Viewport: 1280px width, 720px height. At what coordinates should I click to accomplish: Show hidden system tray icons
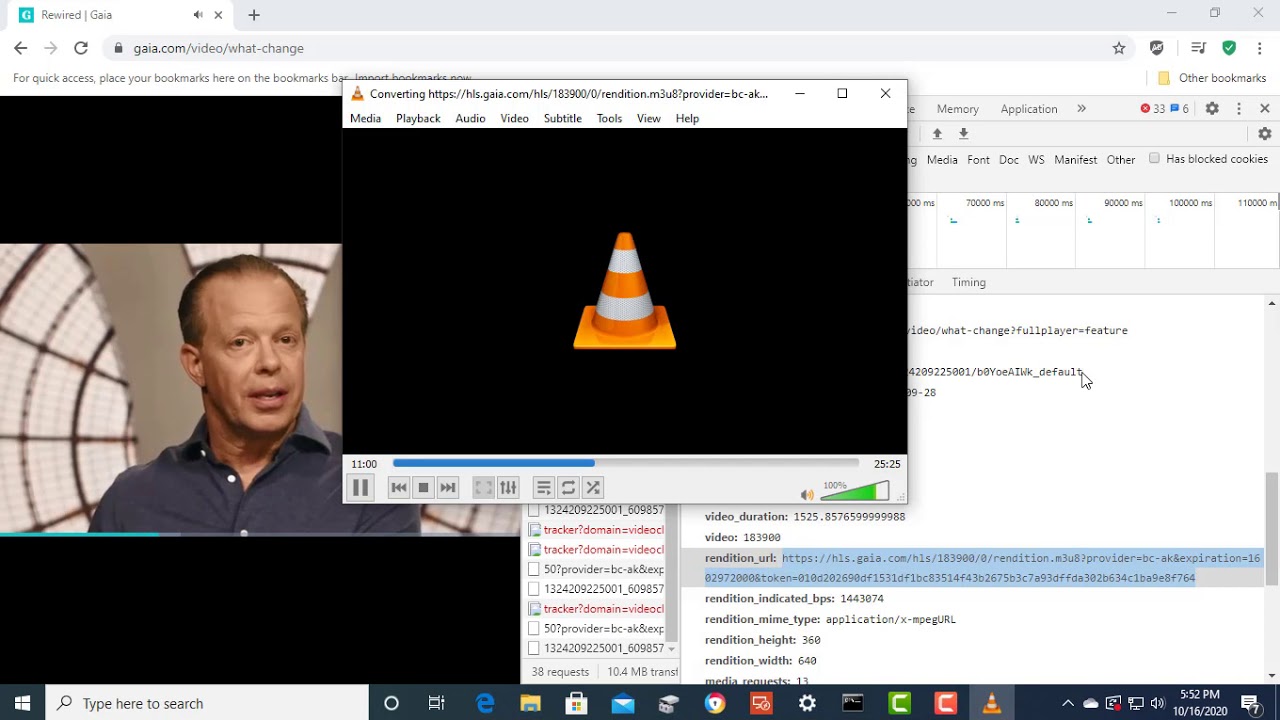coord(1067,703)
